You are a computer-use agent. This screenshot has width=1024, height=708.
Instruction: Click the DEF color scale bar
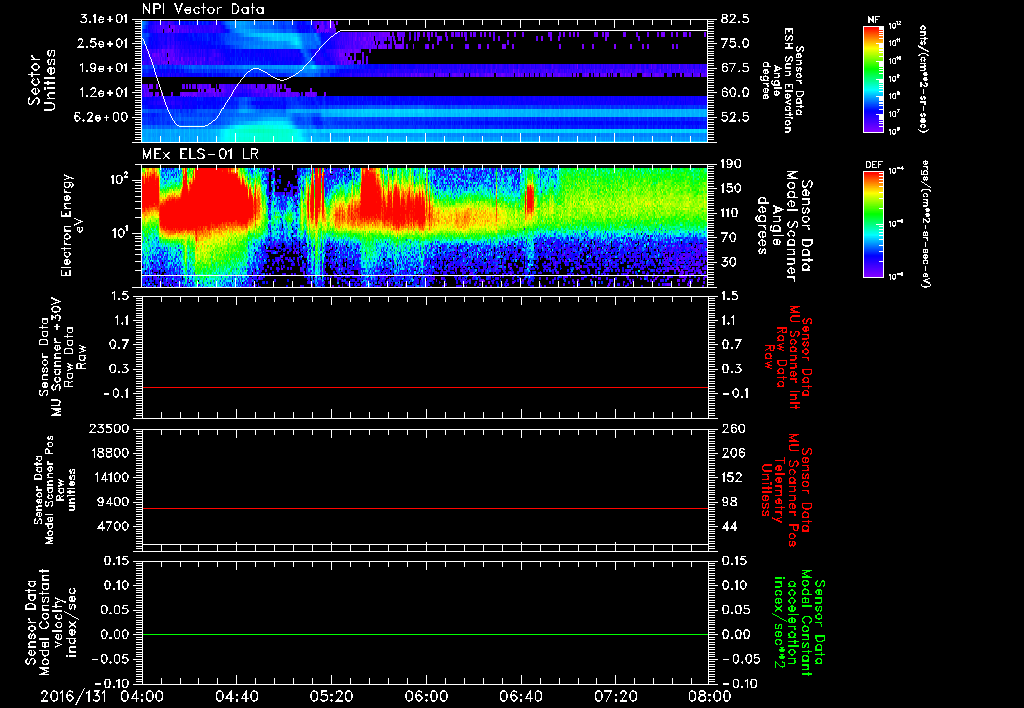coord(873,224)
